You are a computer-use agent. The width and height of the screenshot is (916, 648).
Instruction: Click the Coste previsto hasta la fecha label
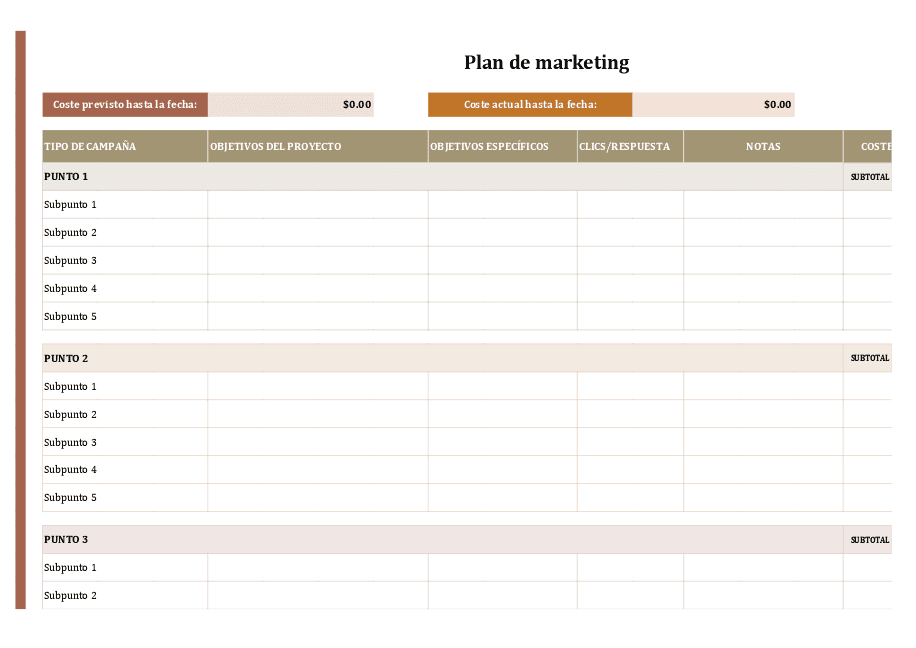tap(124, 104)
